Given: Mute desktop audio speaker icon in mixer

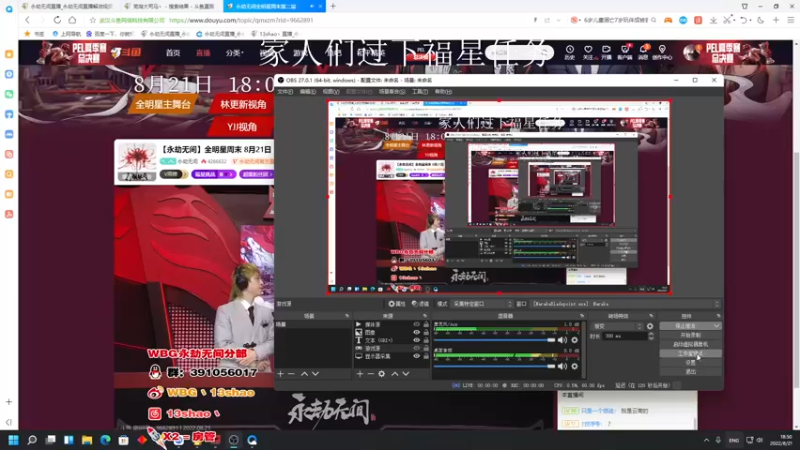Looking at the screenshot, I should [x=562, y=366].
